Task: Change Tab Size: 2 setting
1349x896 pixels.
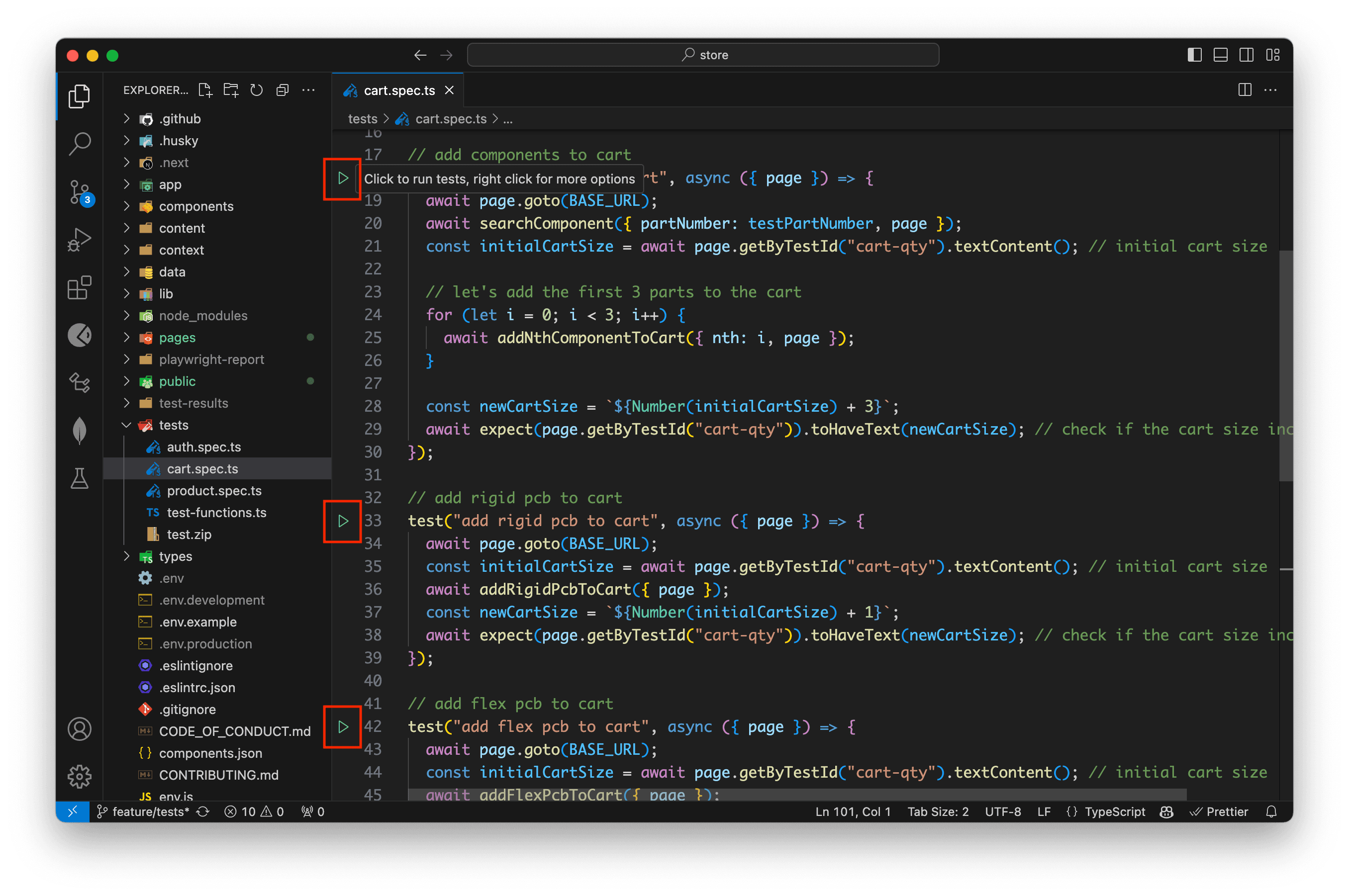Action: 938,811
